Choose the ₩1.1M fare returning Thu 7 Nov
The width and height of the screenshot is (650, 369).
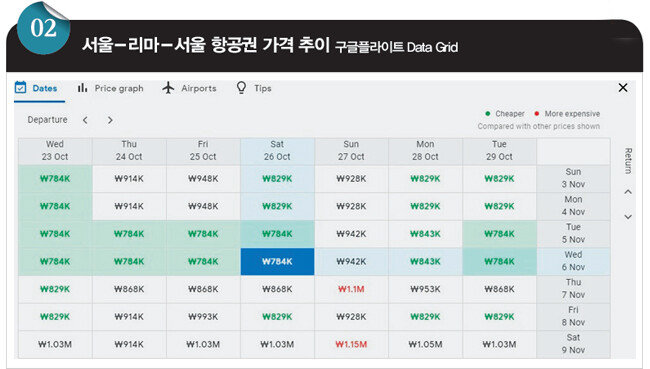coord(351,289)
